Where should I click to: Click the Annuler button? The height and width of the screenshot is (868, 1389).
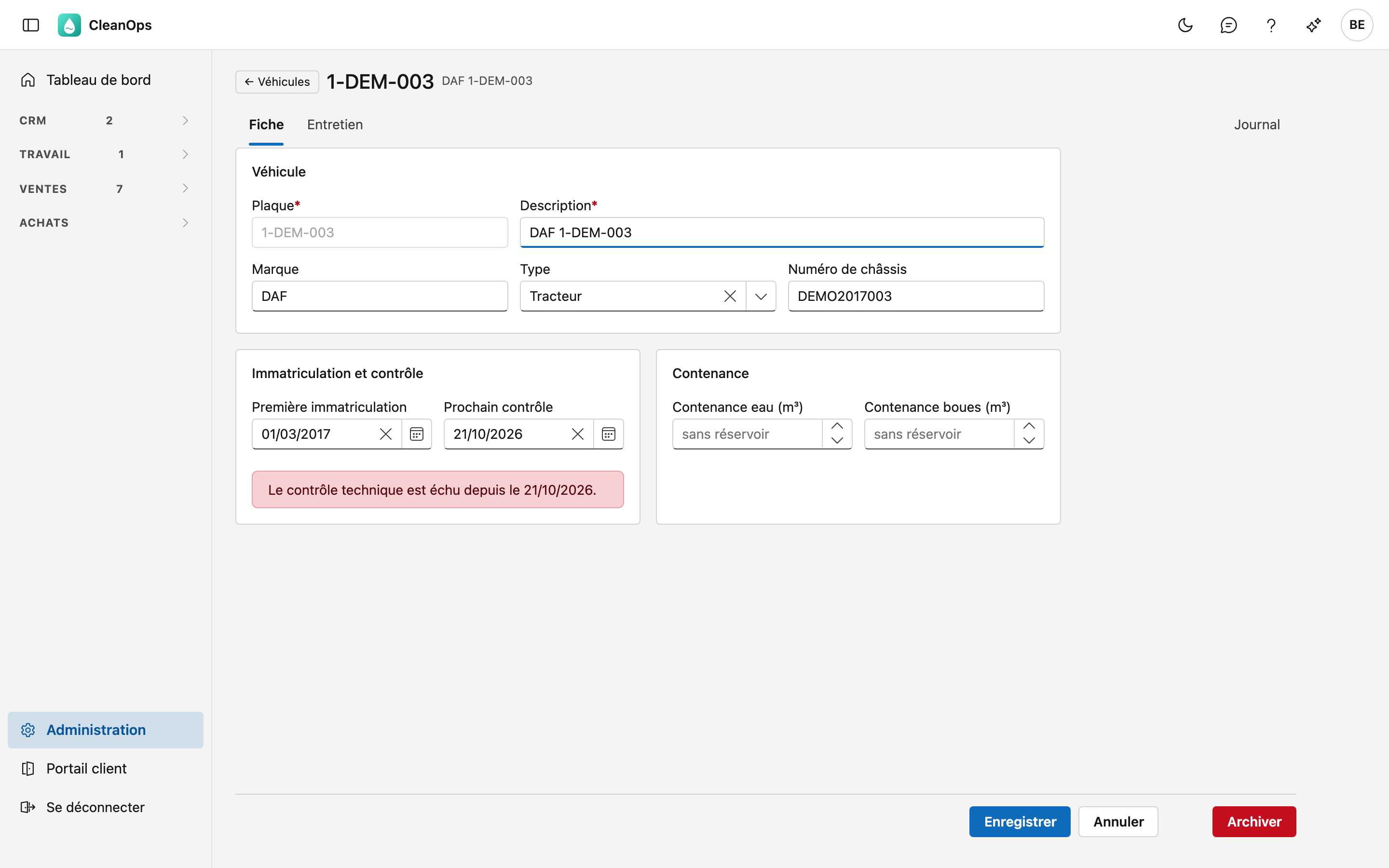tap(1118, 822)
